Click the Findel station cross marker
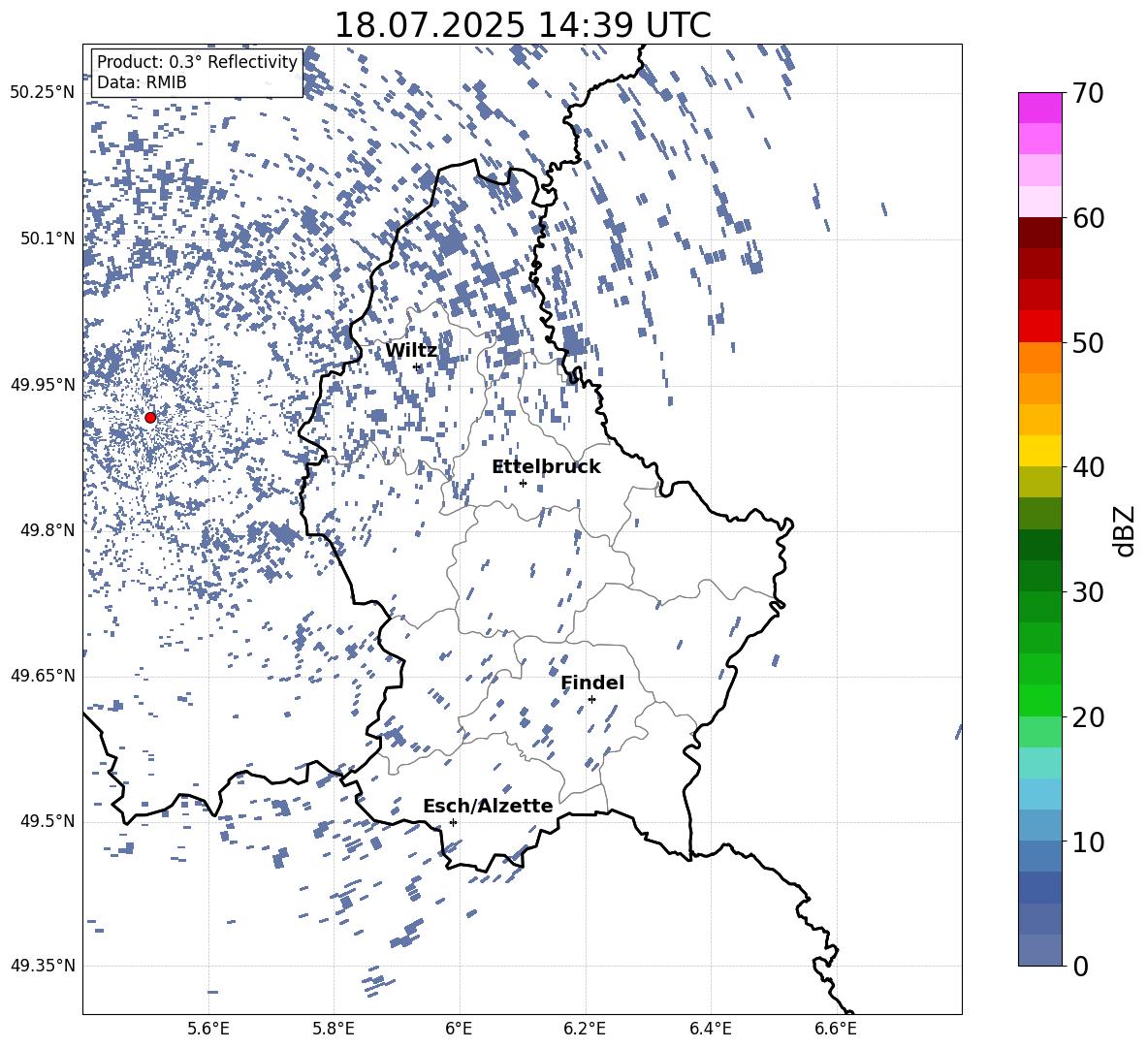Screen dimensions: 1148x1048 591,700
